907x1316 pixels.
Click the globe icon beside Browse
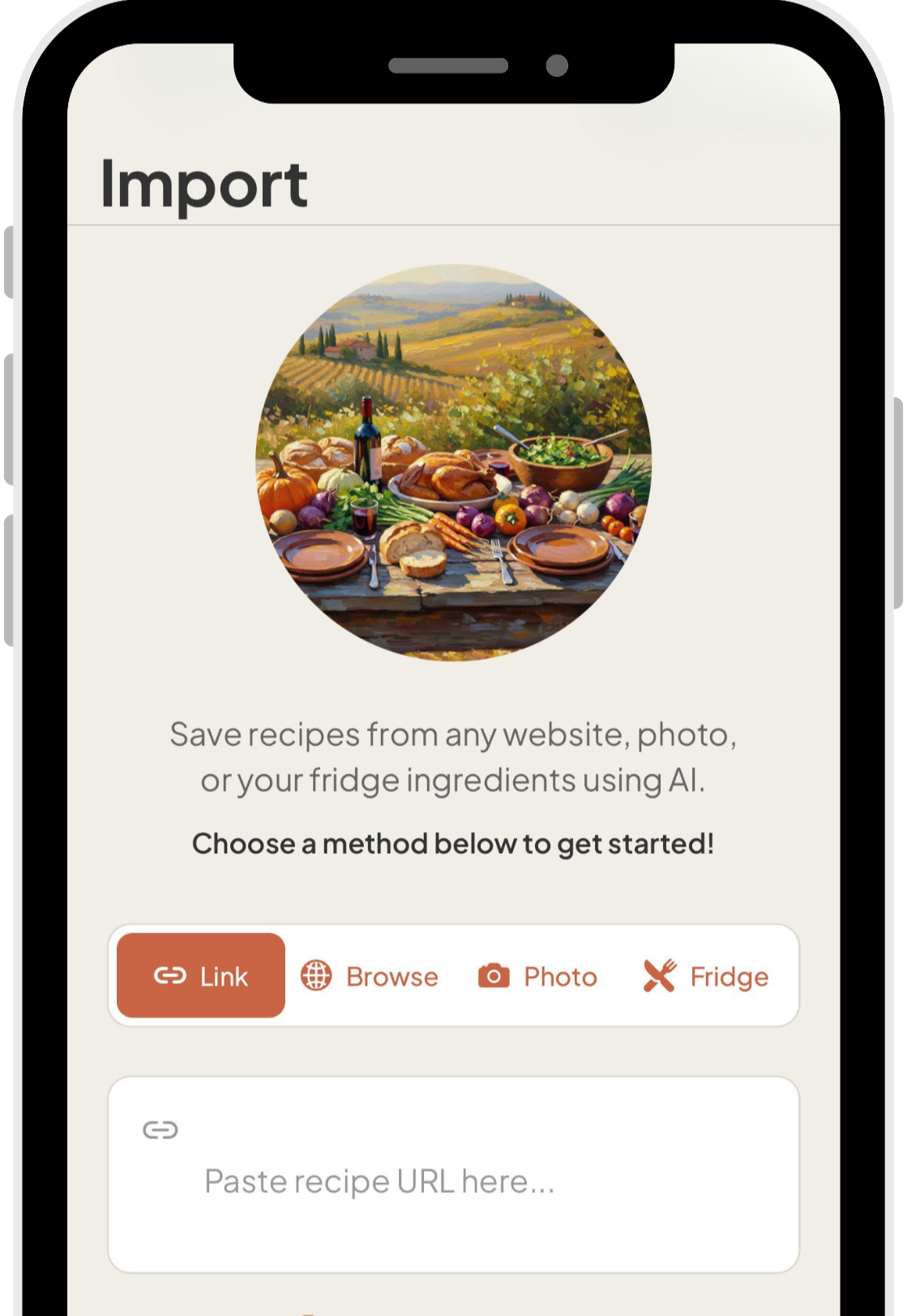coord(316,975)
